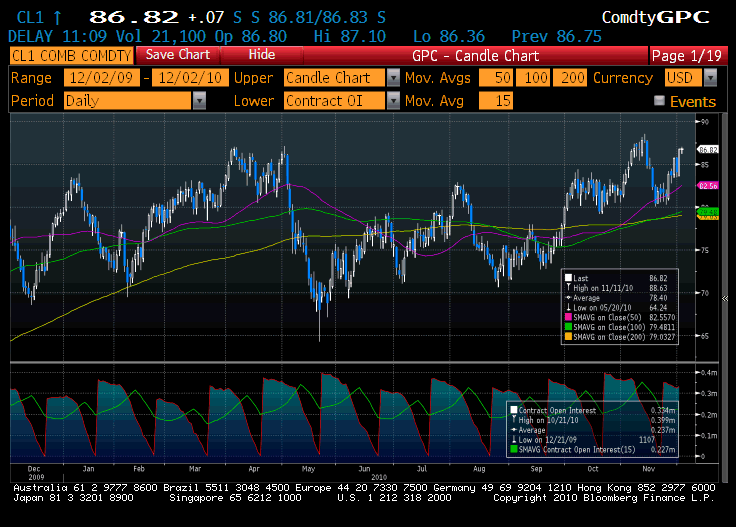Click the 200 moving average field
The height and width of the screenshot is (527, 736).
point(573,78)
